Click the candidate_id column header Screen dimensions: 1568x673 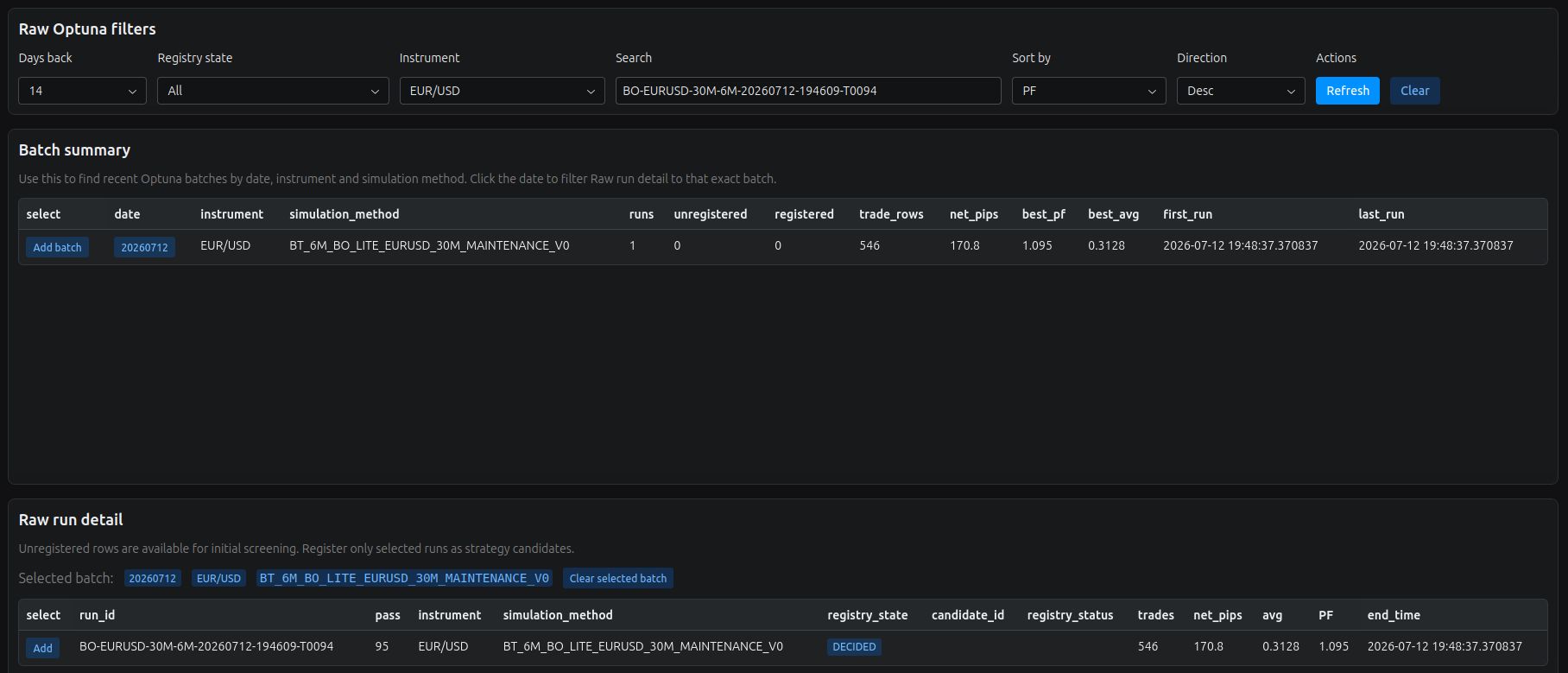pyautogui.click(x=968, y=615)
